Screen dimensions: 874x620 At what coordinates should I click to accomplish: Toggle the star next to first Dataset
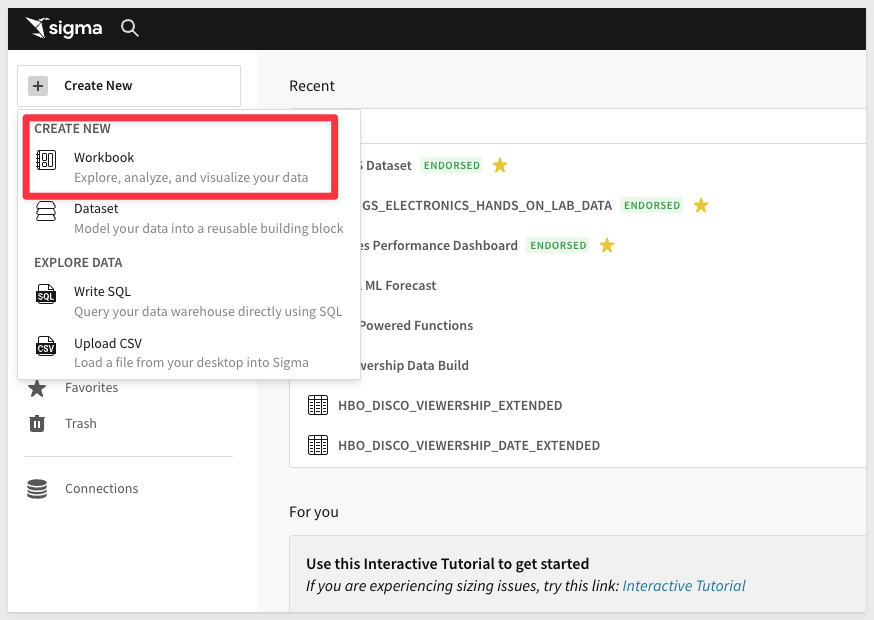pos(500,165)
